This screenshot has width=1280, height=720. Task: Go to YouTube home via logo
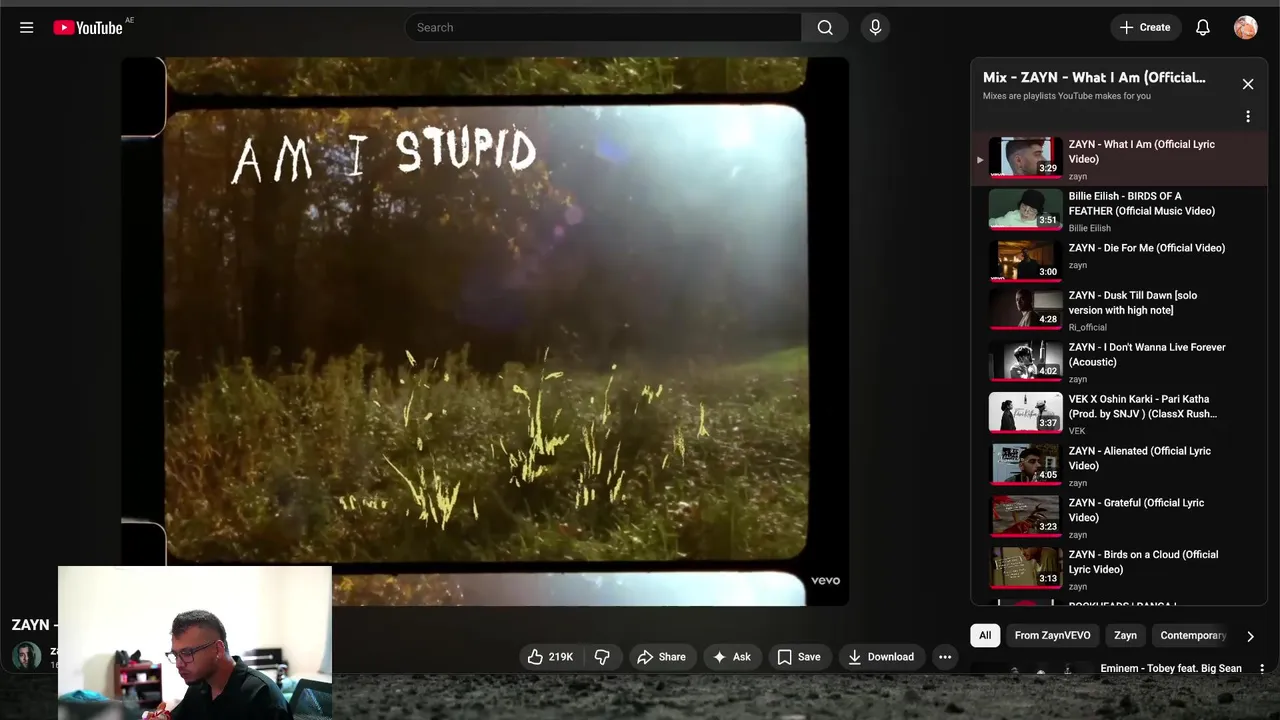(x=88, y=28)
